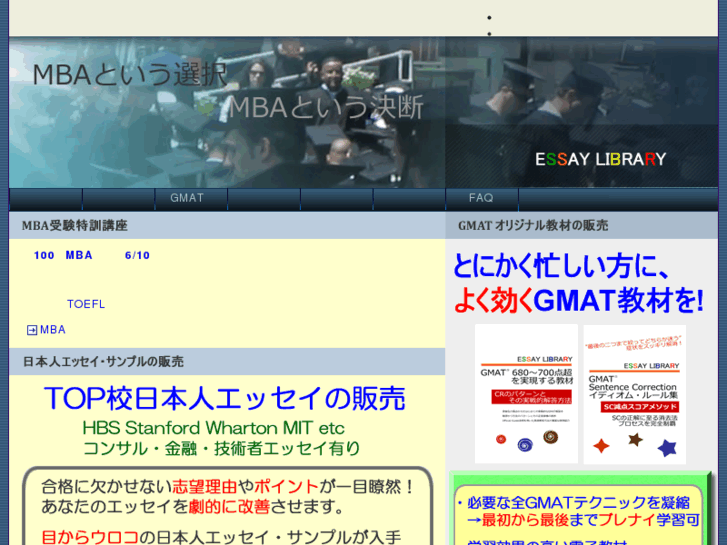Click 'HBS Stanford Wharton MIT etc' text

coord(214,428)
